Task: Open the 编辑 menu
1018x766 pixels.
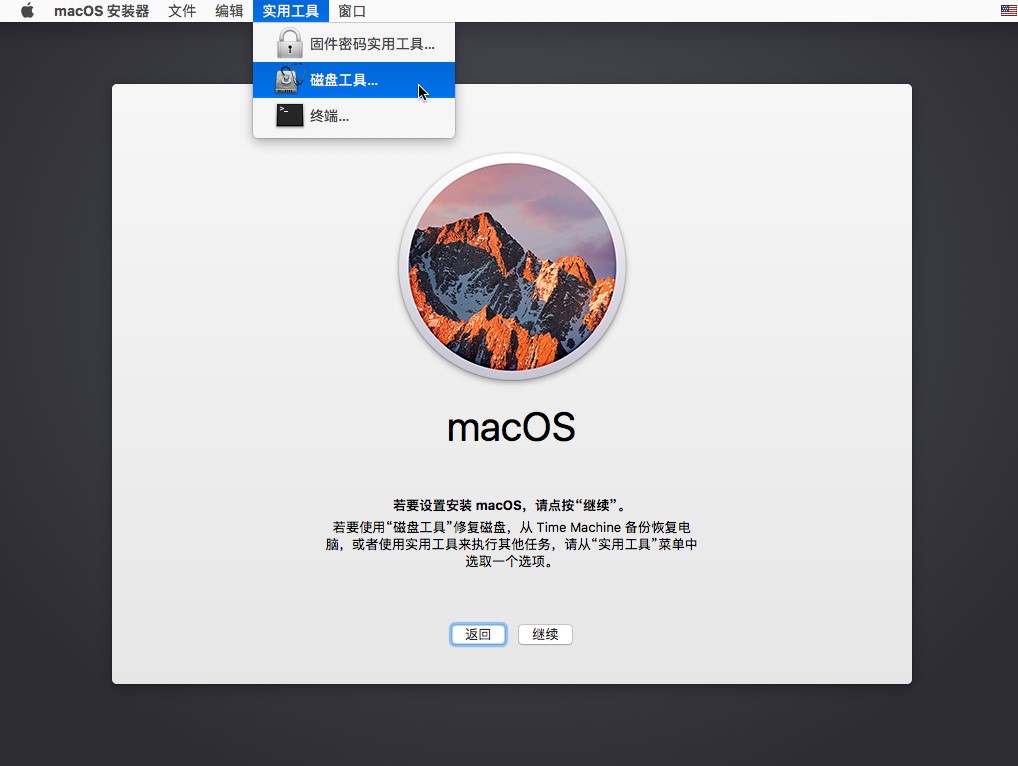Action: tap(229, 11)
